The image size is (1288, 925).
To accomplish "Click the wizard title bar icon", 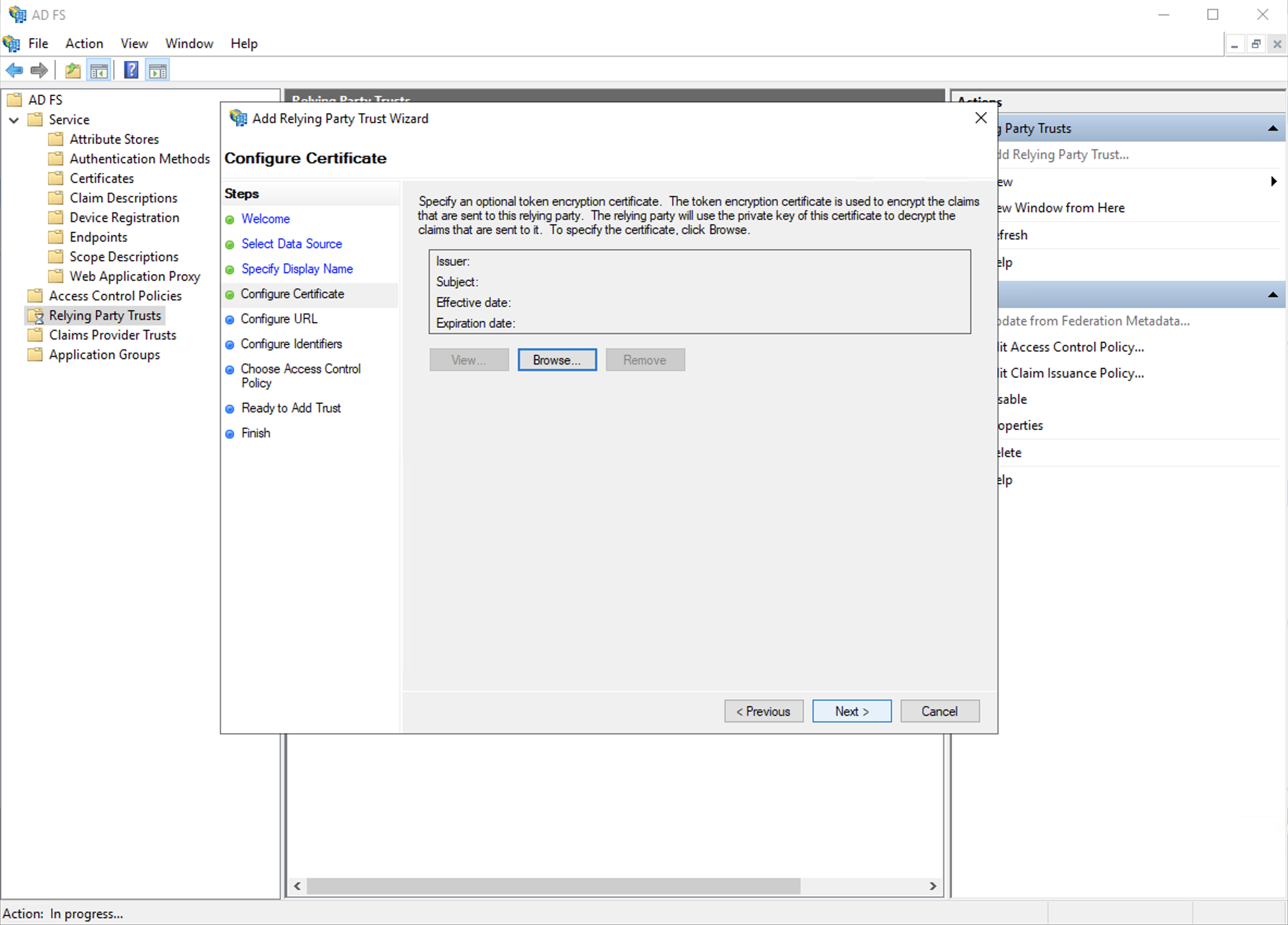I will pos(238,118).
